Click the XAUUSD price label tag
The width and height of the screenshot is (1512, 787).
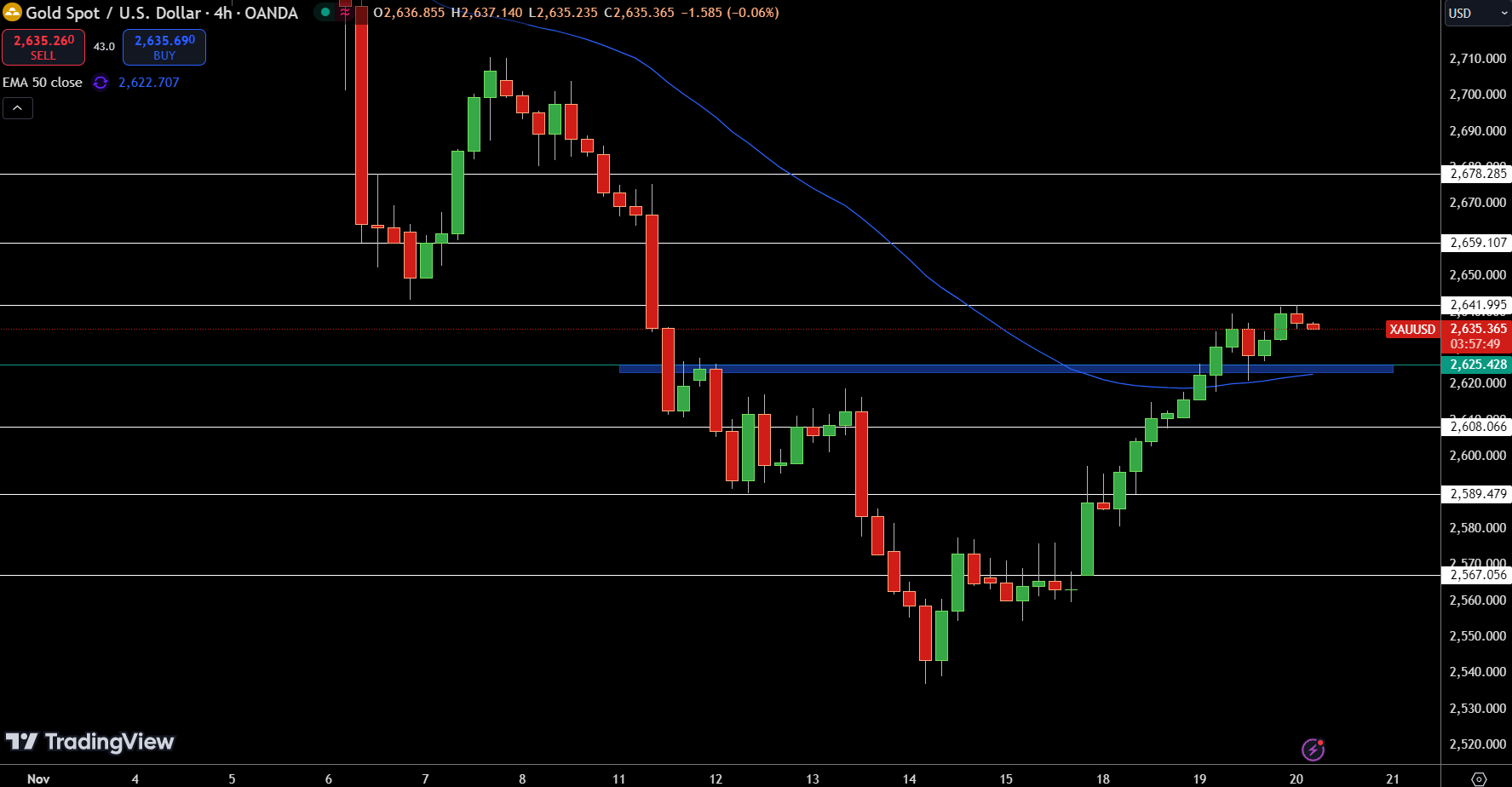pos(1412,329)
